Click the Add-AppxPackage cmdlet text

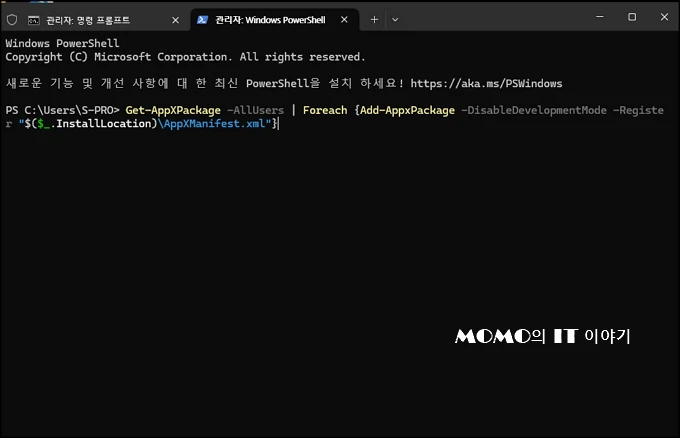(407, 110)
